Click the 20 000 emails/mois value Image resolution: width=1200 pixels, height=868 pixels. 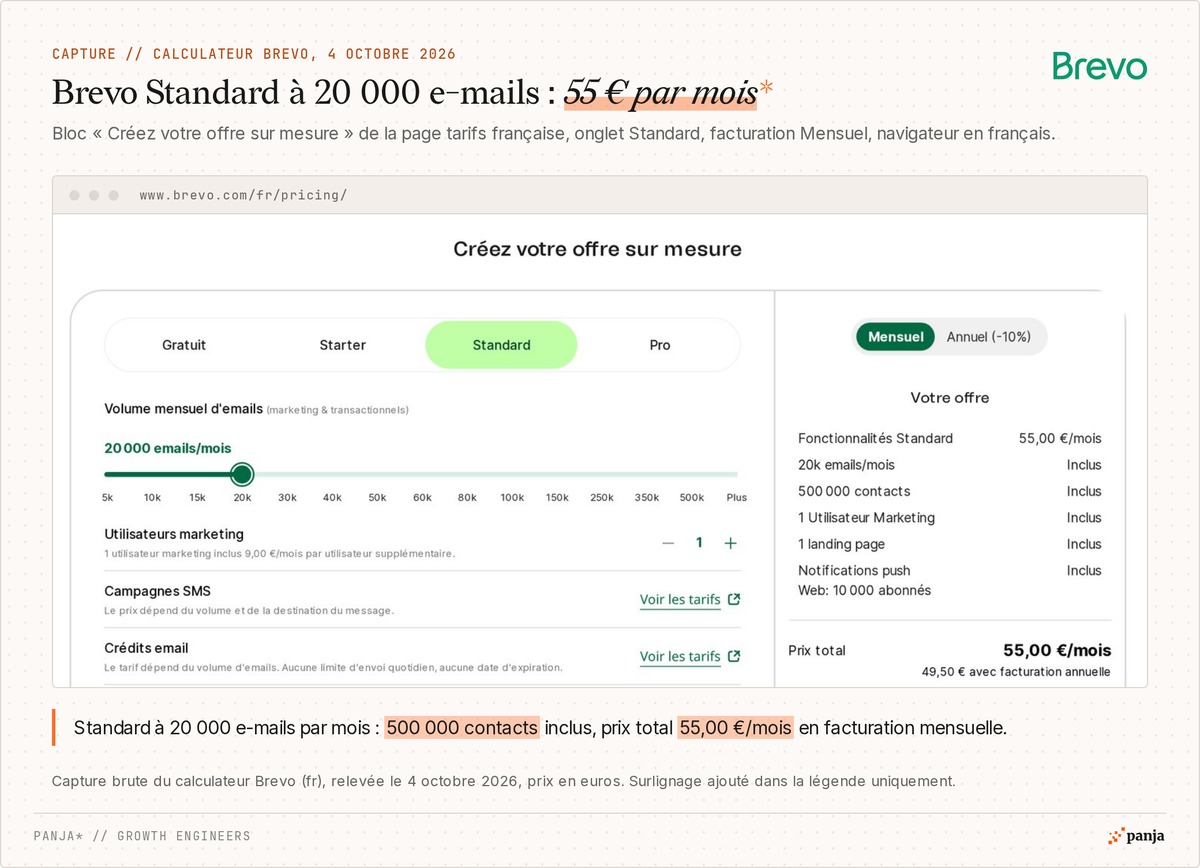[x=168, y=448]
